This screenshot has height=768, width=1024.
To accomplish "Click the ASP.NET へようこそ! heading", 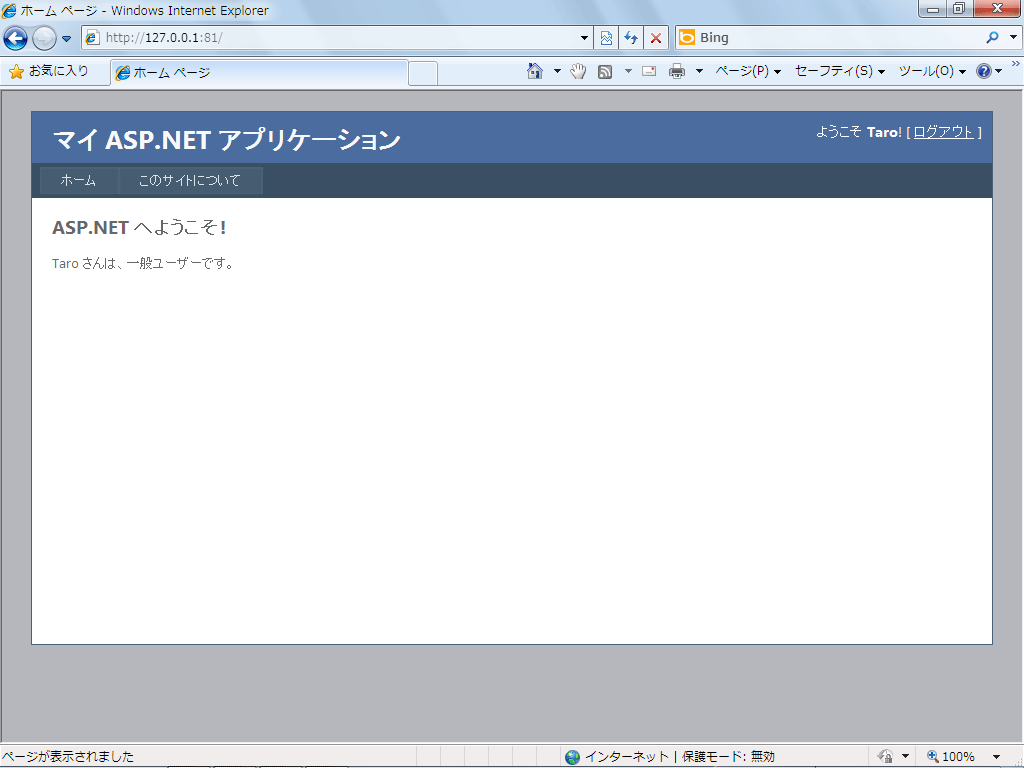I will click(139, 227).
